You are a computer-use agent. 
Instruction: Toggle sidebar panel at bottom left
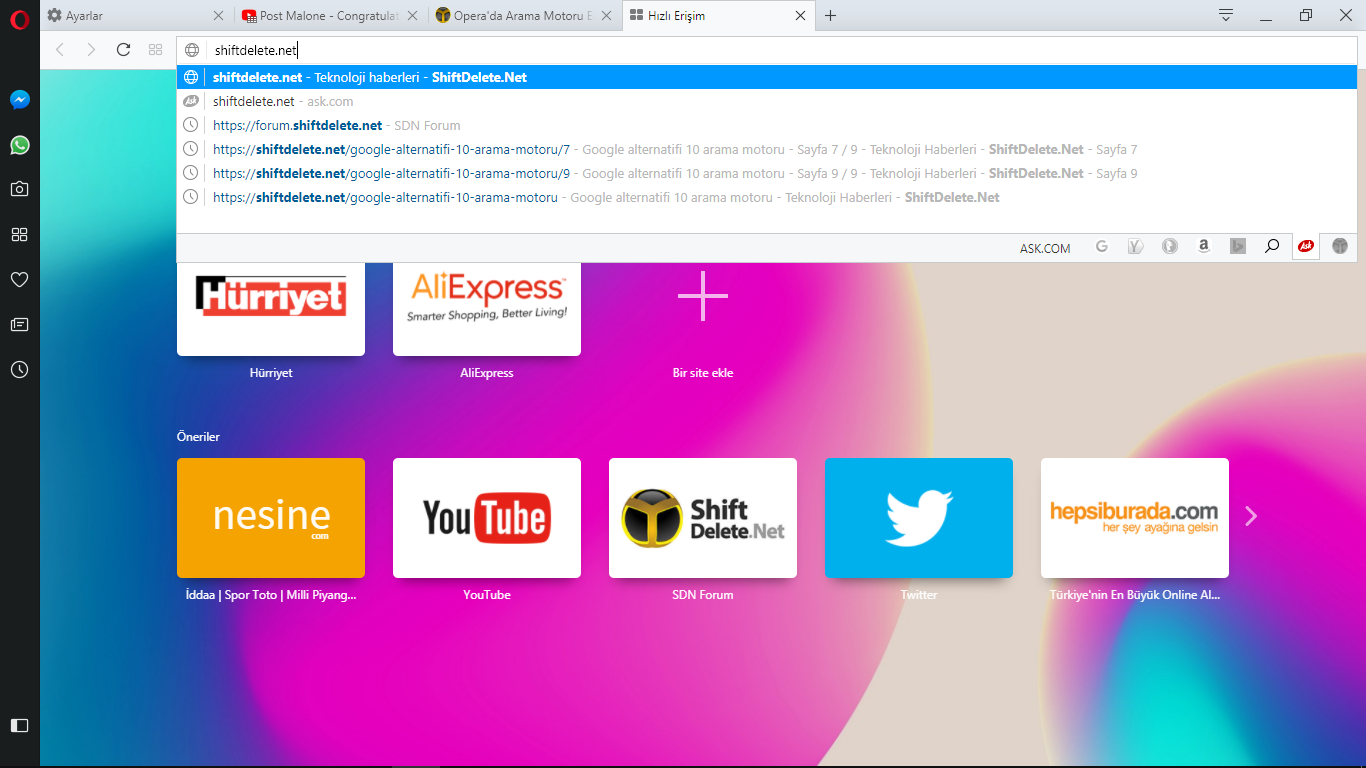pos(19,725)
